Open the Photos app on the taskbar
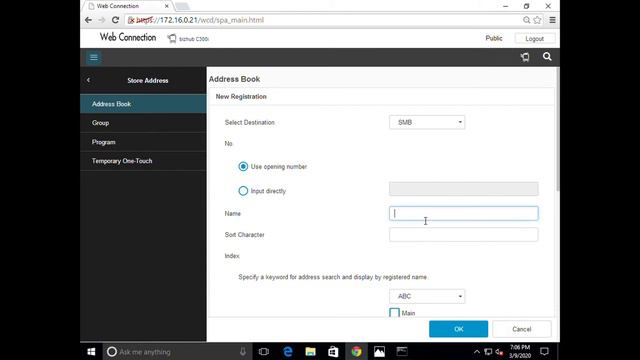 tap(379, 351)
